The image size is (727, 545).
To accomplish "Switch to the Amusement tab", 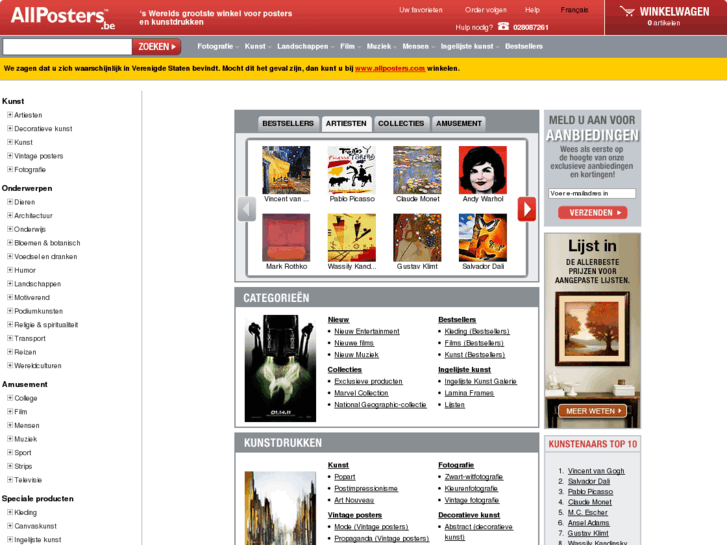I will tap(459, 123).
